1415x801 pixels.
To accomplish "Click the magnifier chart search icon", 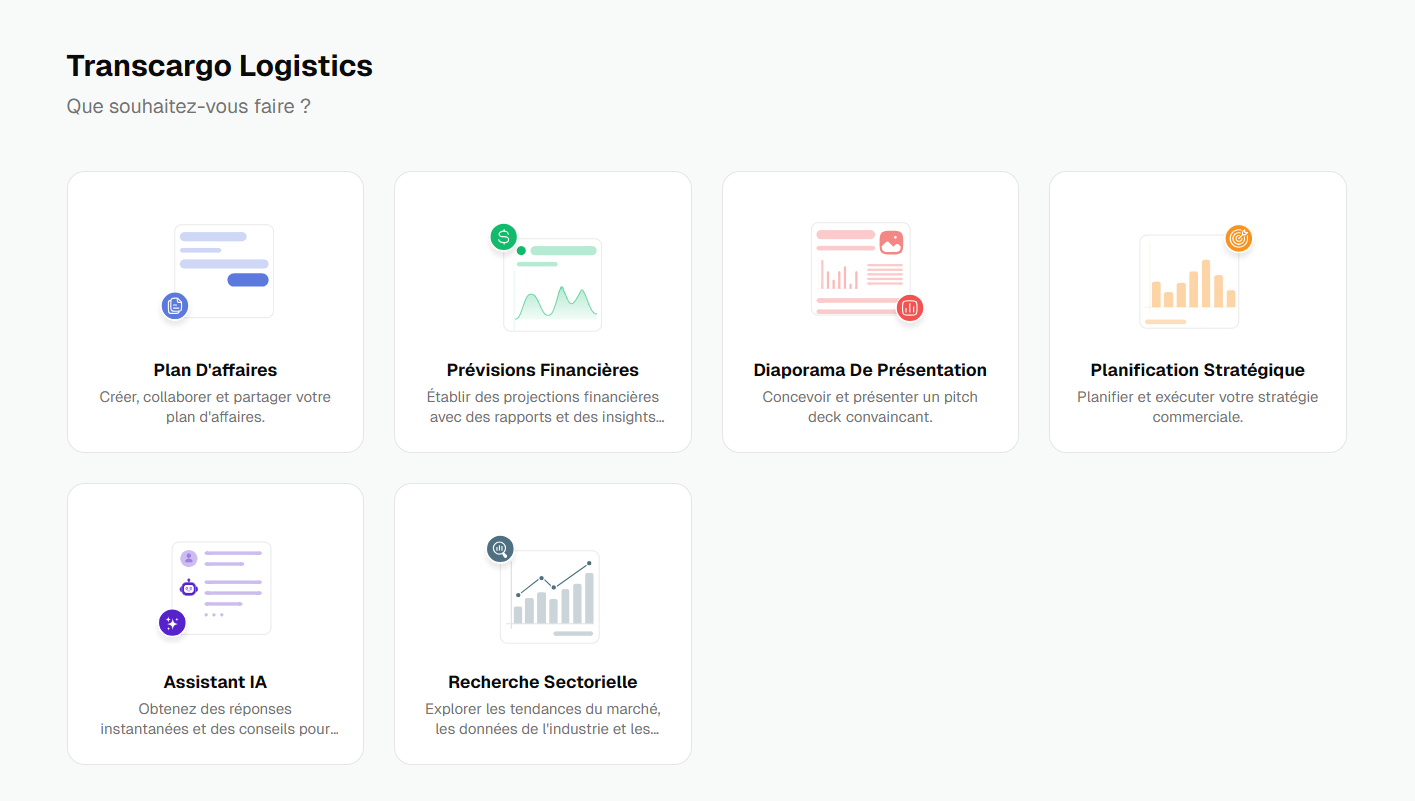I will pyautogui.click(x=500, y=549).
